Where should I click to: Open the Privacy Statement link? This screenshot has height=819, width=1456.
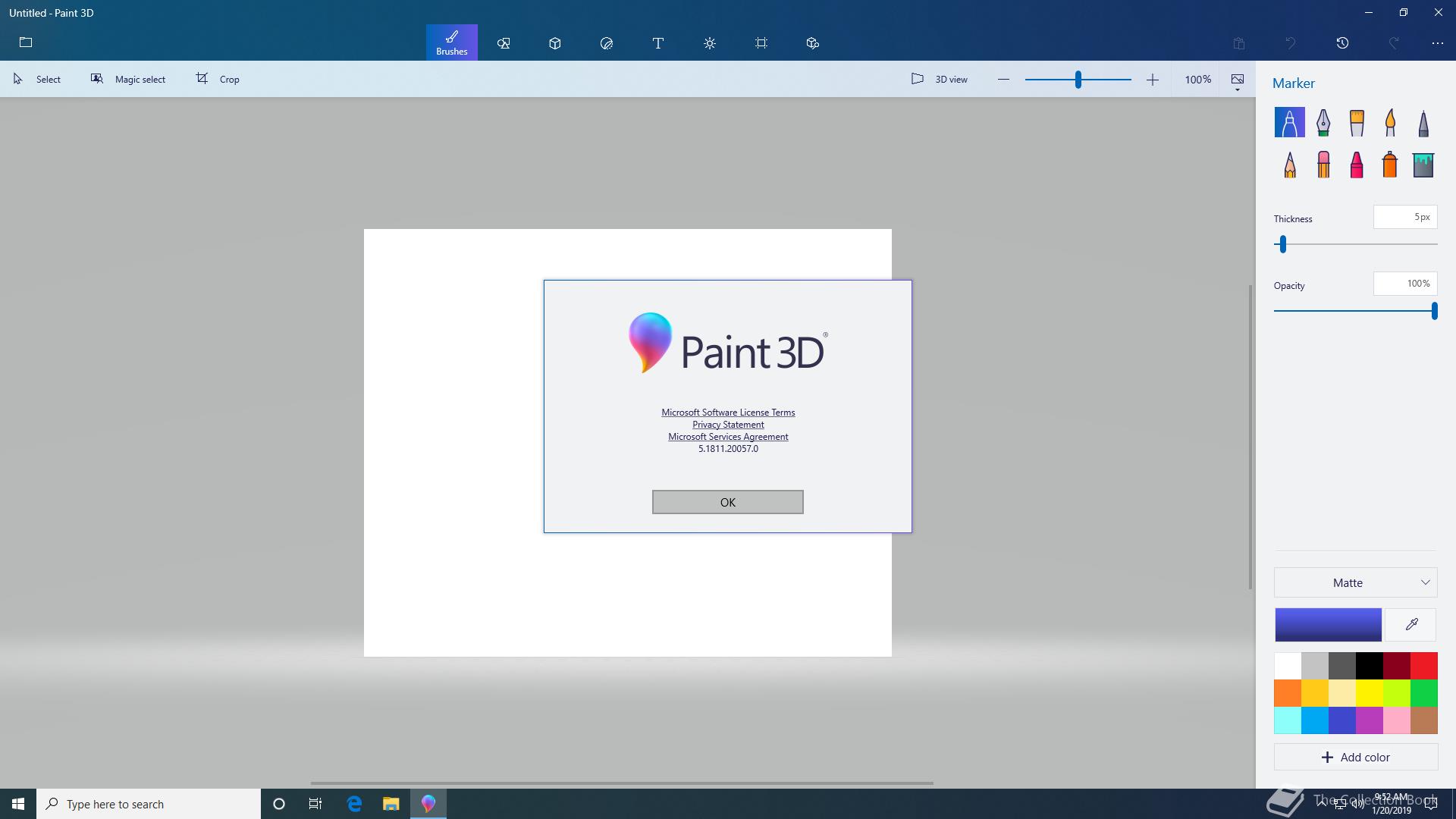[x=728, y=425]
